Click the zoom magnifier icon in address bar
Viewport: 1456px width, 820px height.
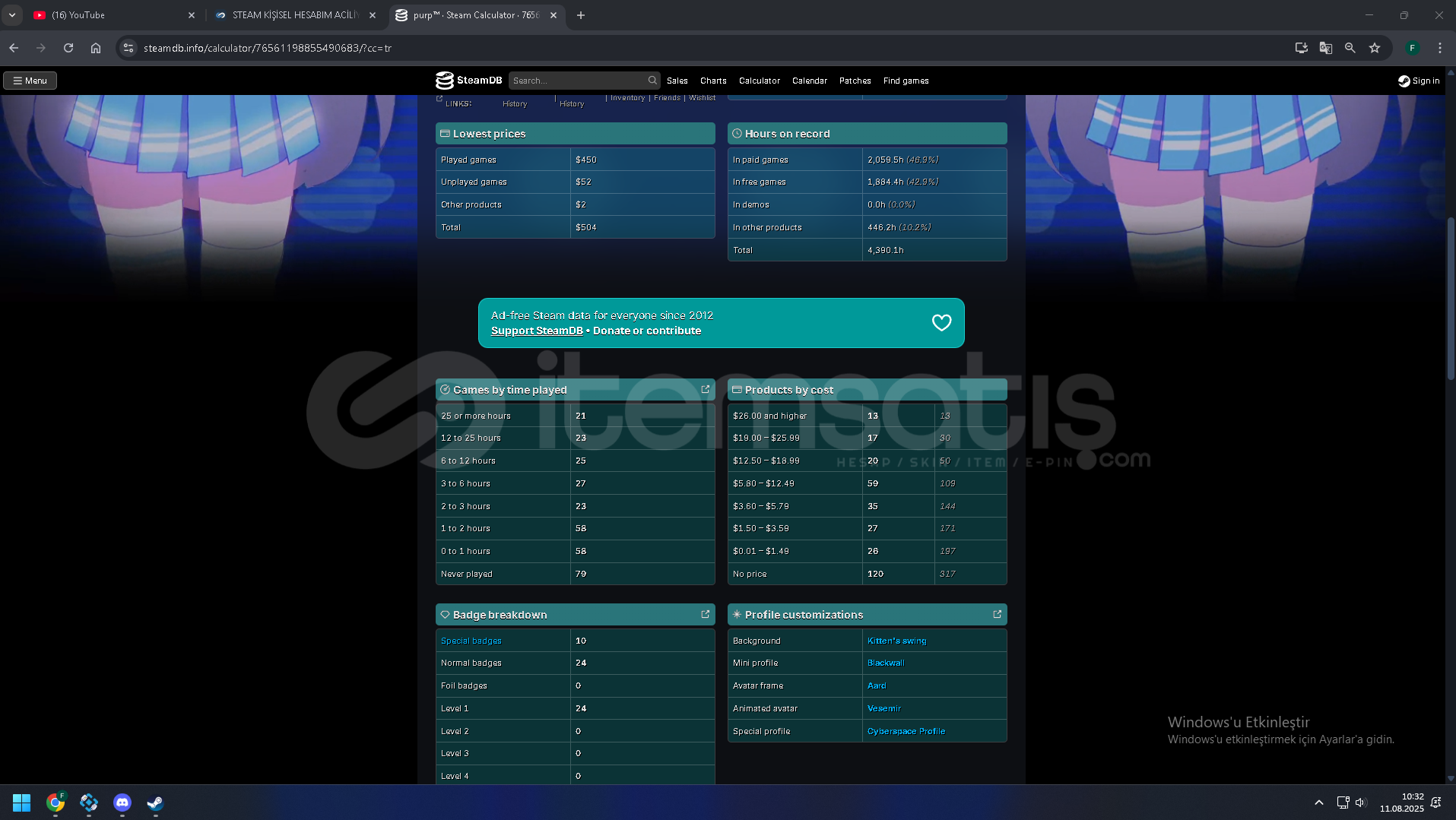coord(1350,48)
